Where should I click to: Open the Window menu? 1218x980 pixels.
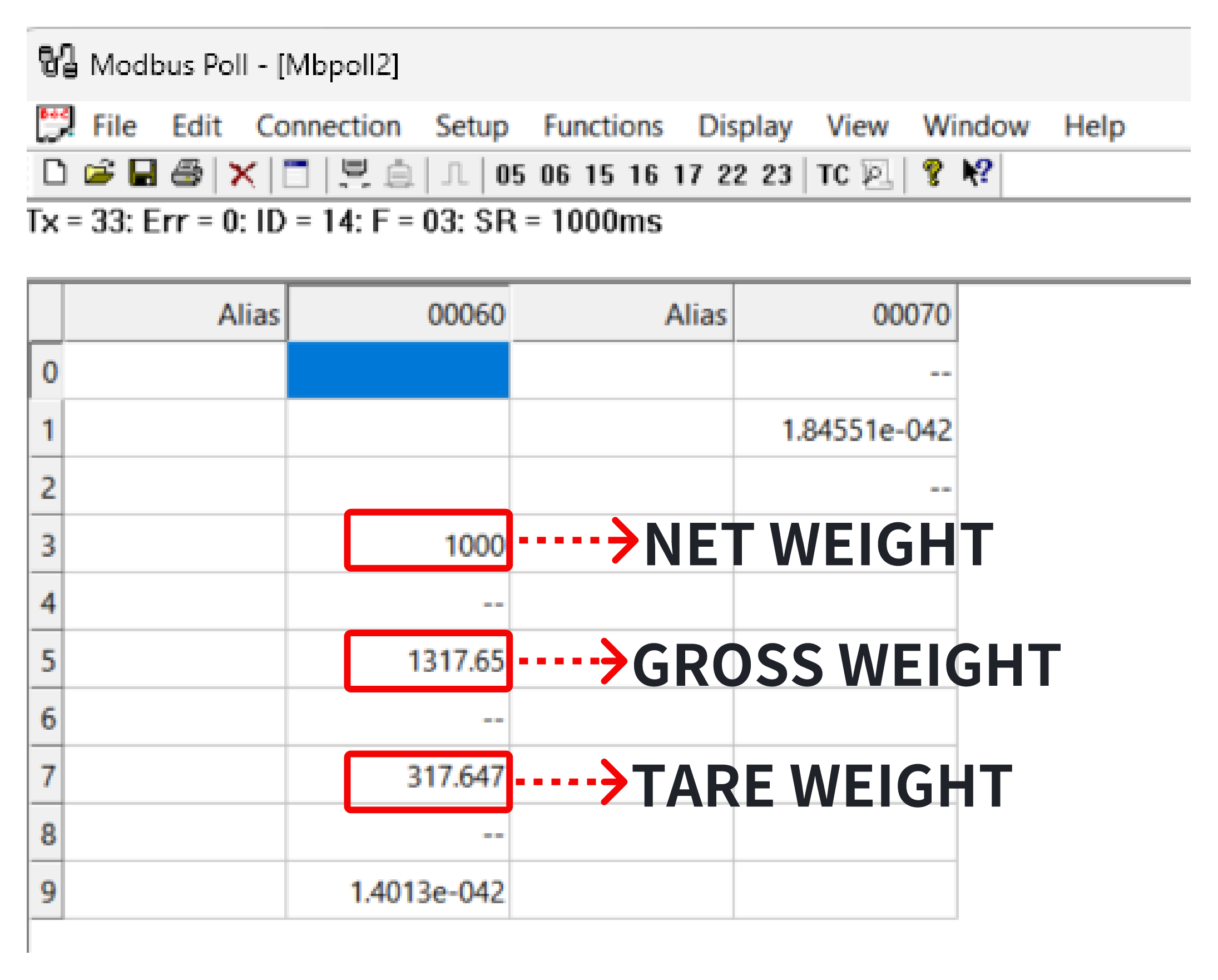pyautogui.click(x=976, y=125)
